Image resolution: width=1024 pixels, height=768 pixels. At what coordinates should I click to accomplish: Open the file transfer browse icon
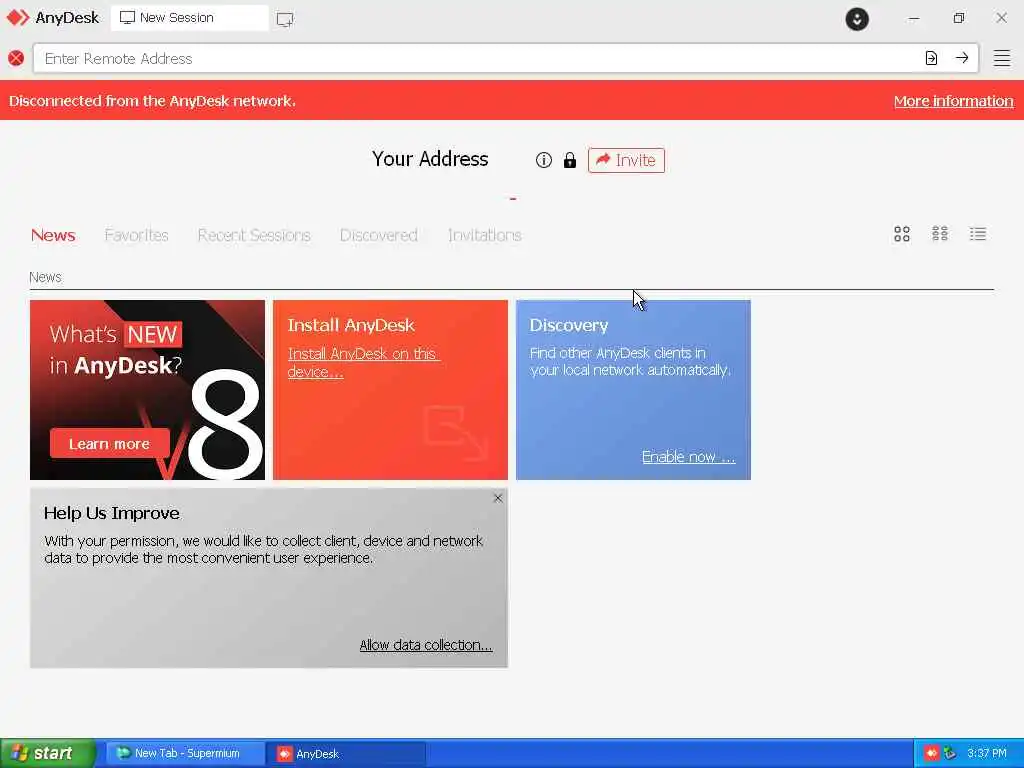(x=931, y=58)
